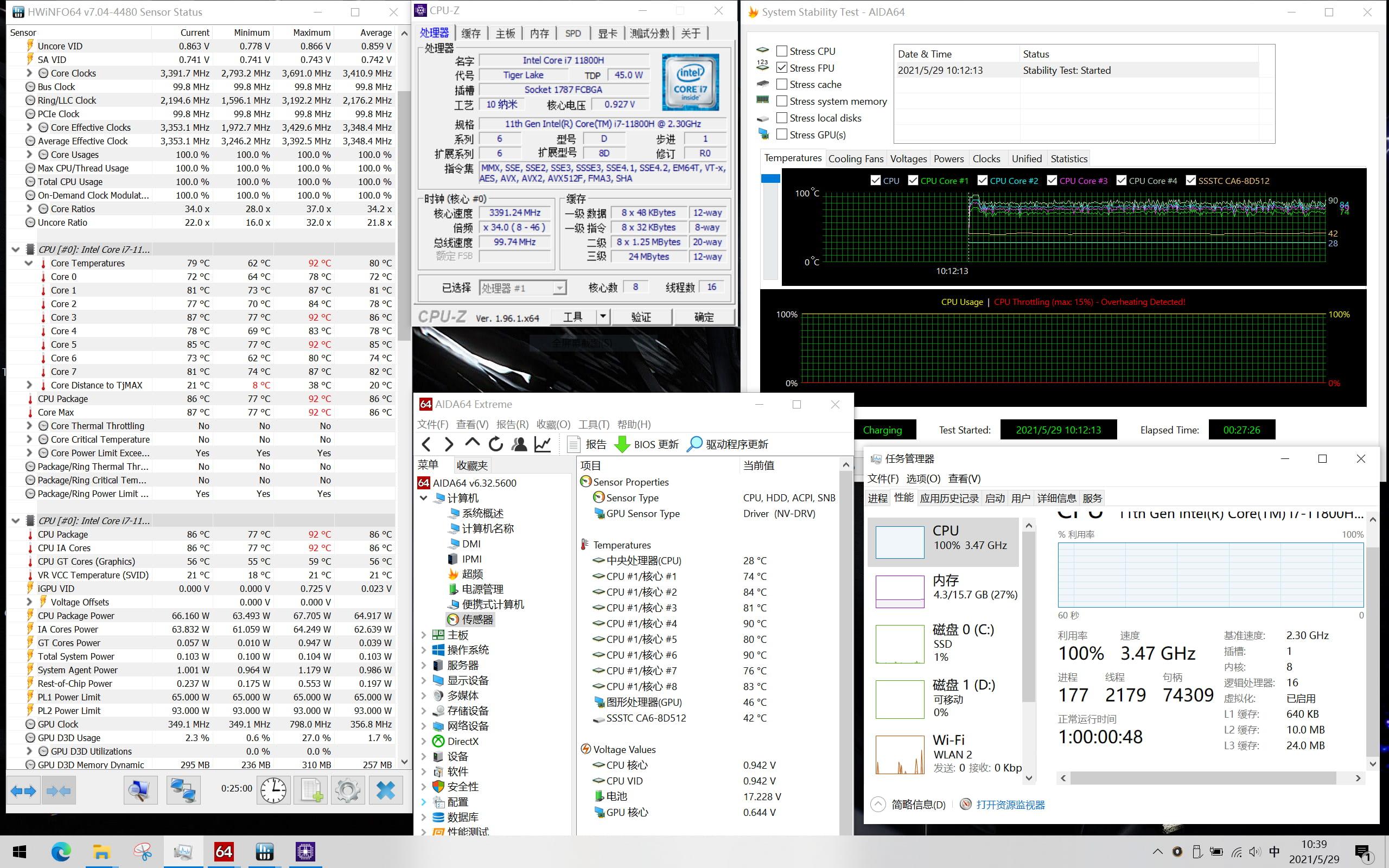Click BIOS 更新 green download icon
The height and width of the screenshot is (868, 1389).
pos(622,444)
